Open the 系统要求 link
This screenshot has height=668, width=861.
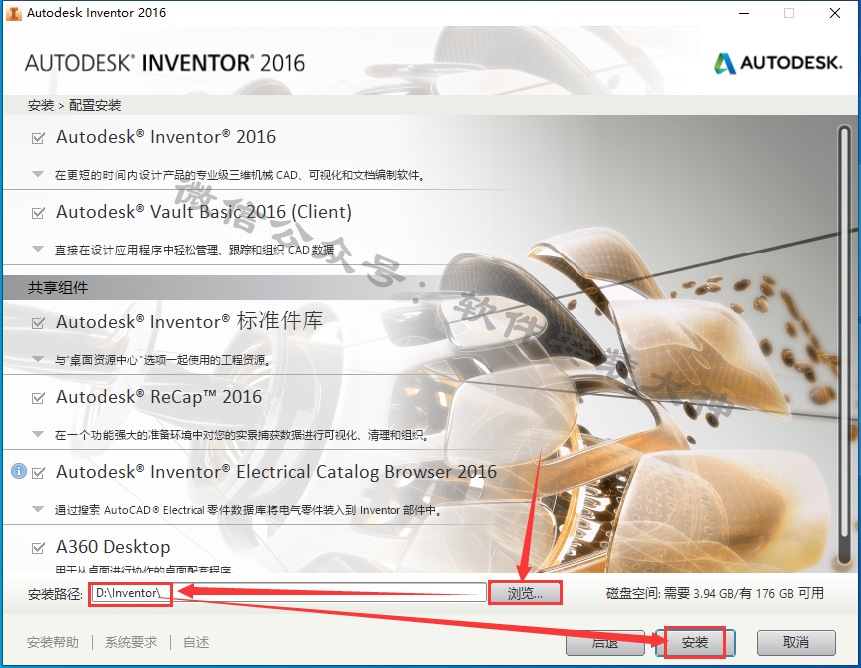(131, 642)
